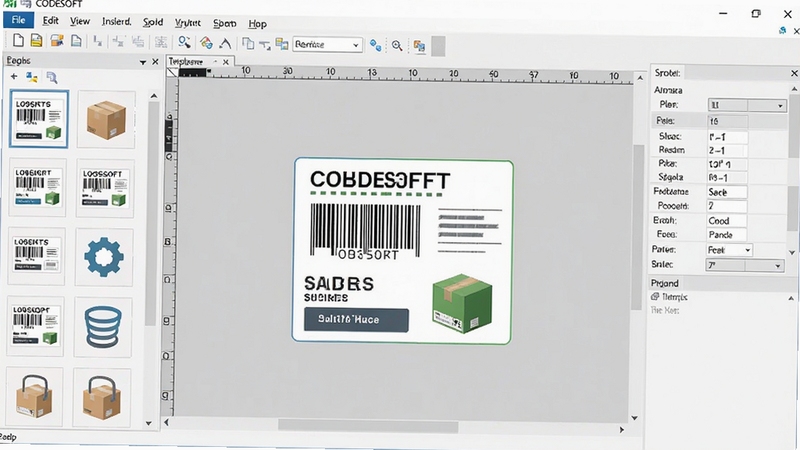Click the yellow document icon in toolbar
Viewport: 800px width, 450px height.
pyautogui.click(x=36, y=41)
